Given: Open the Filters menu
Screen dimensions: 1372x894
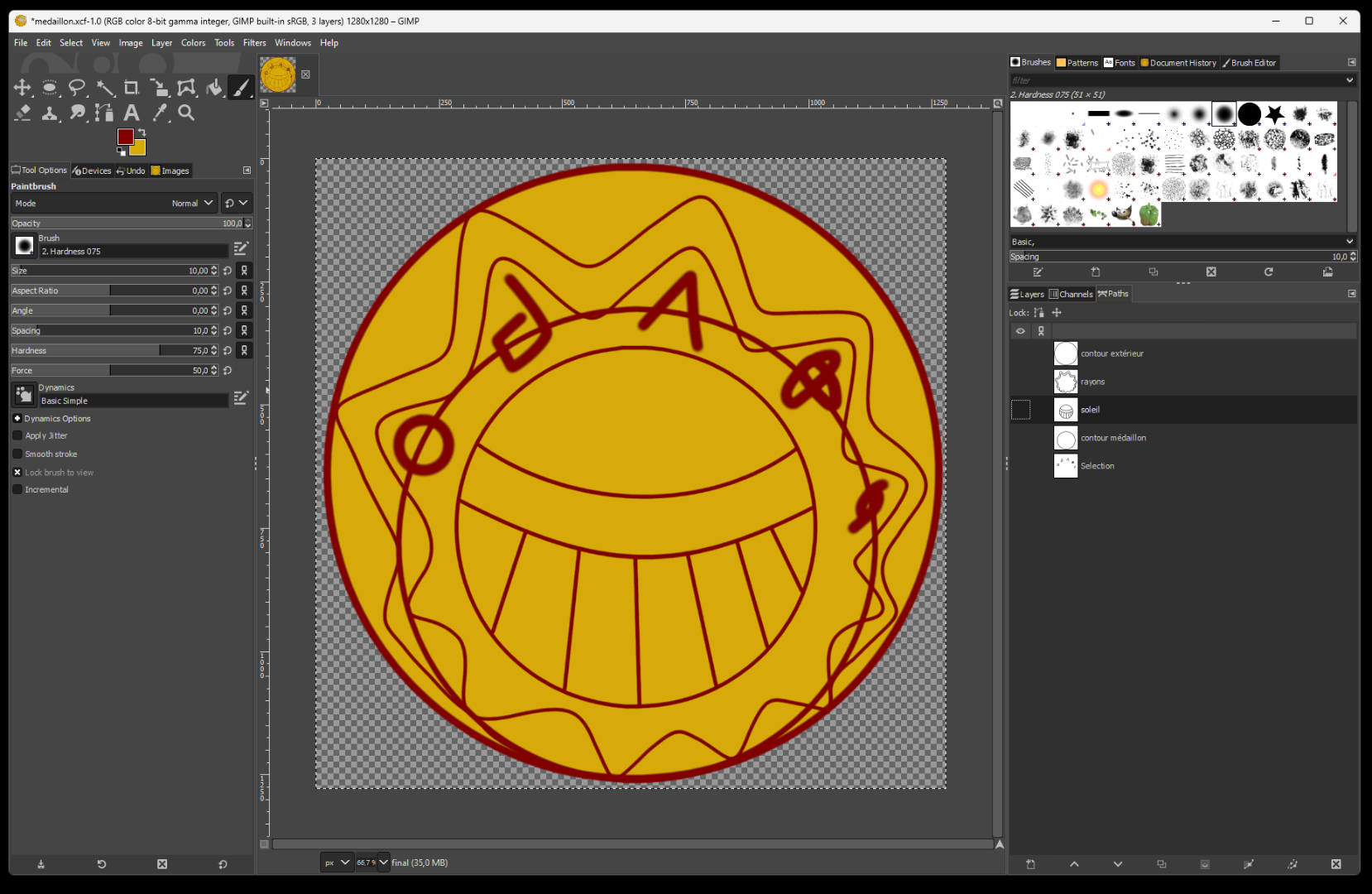Looking at the screenshot, I should pos(254,43).
